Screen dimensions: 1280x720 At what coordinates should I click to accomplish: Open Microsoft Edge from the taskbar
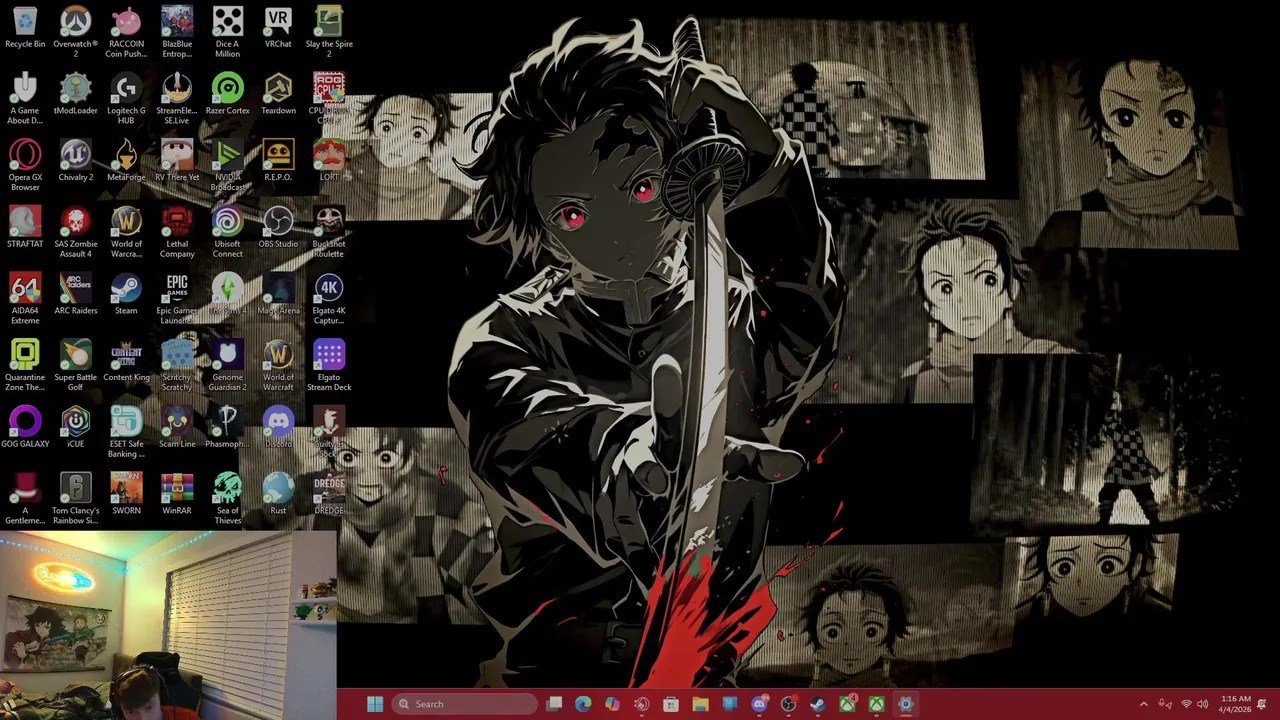(x=583, y=704)
